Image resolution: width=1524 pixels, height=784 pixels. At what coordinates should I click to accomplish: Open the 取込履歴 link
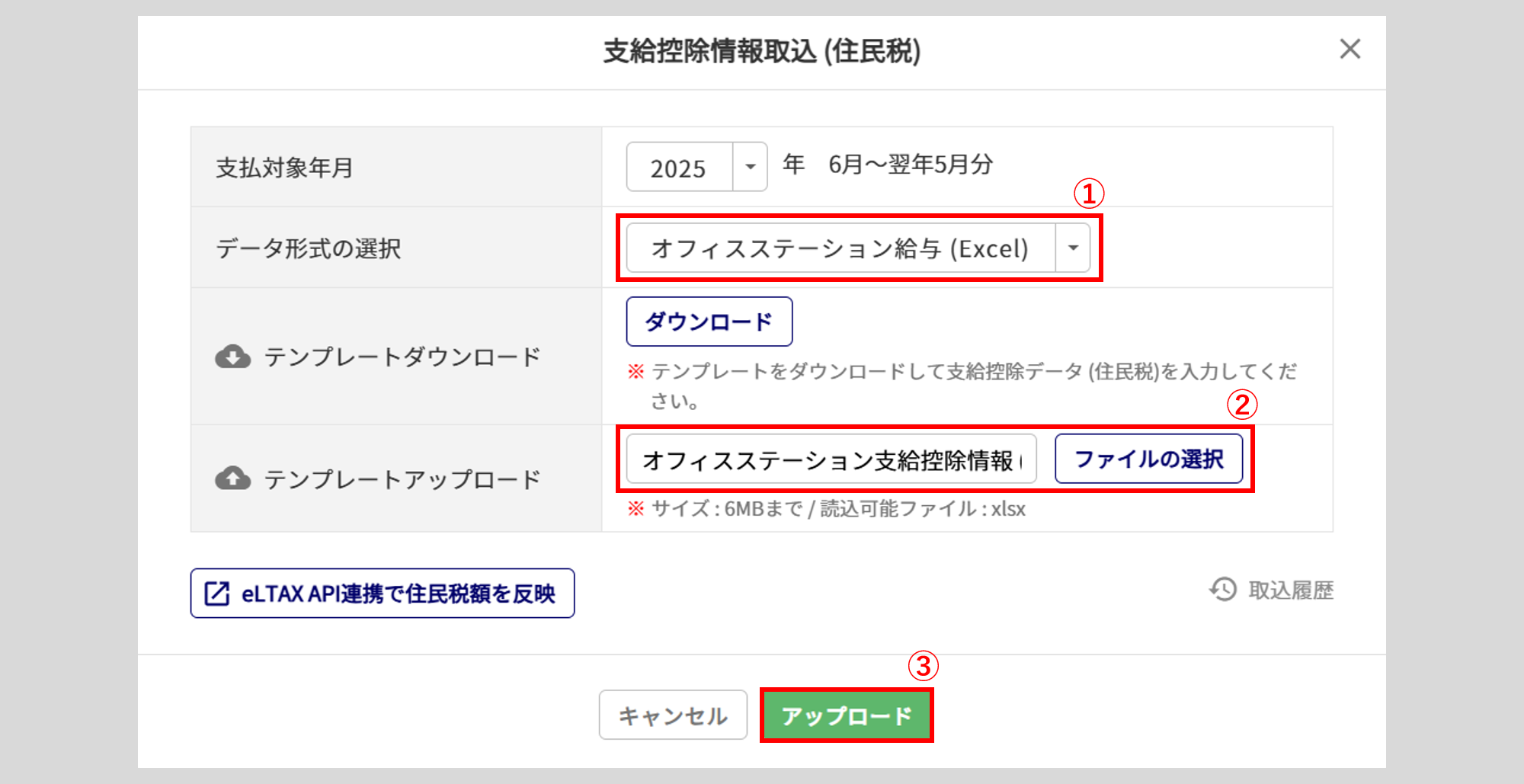1290,590
